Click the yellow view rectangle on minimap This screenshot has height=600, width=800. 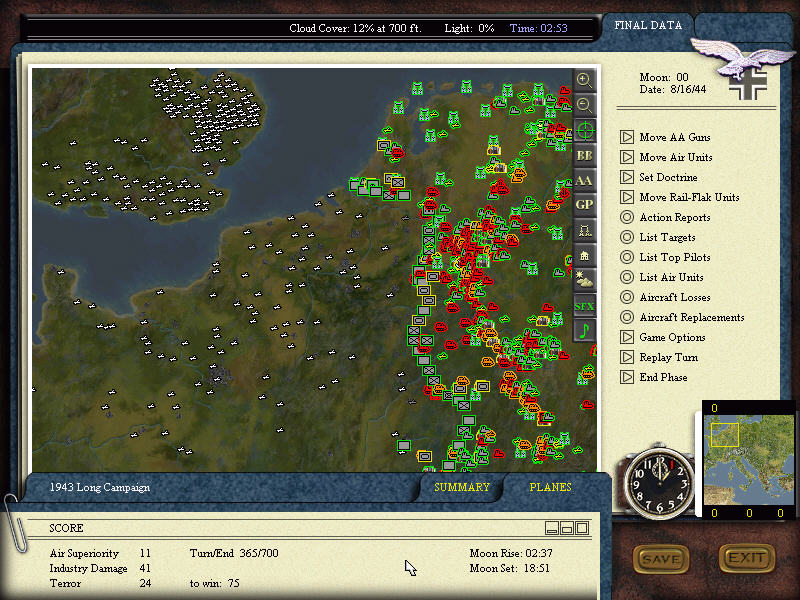click(724, 435)
